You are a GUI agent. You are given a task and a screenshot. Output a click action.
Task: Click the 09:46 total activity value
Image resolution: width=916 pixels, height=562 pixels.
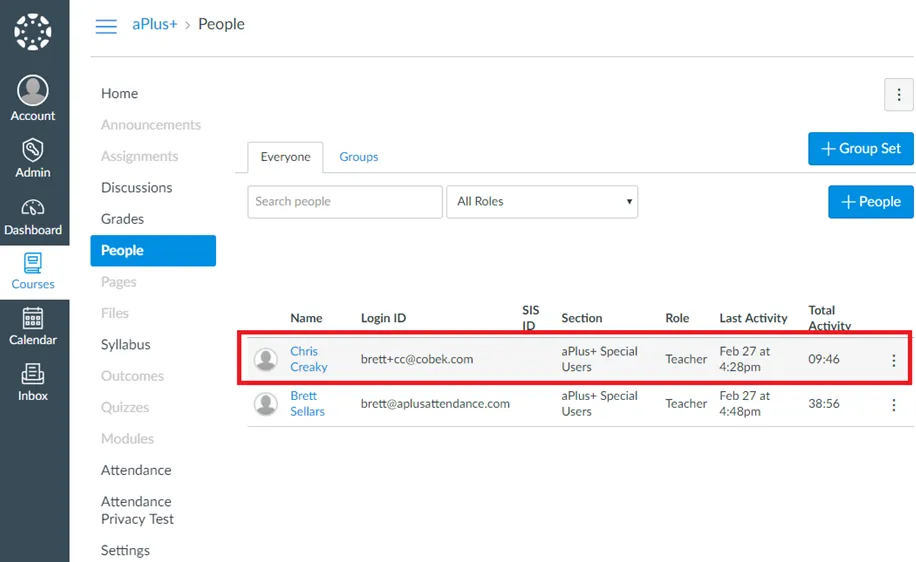click(824, 359)
